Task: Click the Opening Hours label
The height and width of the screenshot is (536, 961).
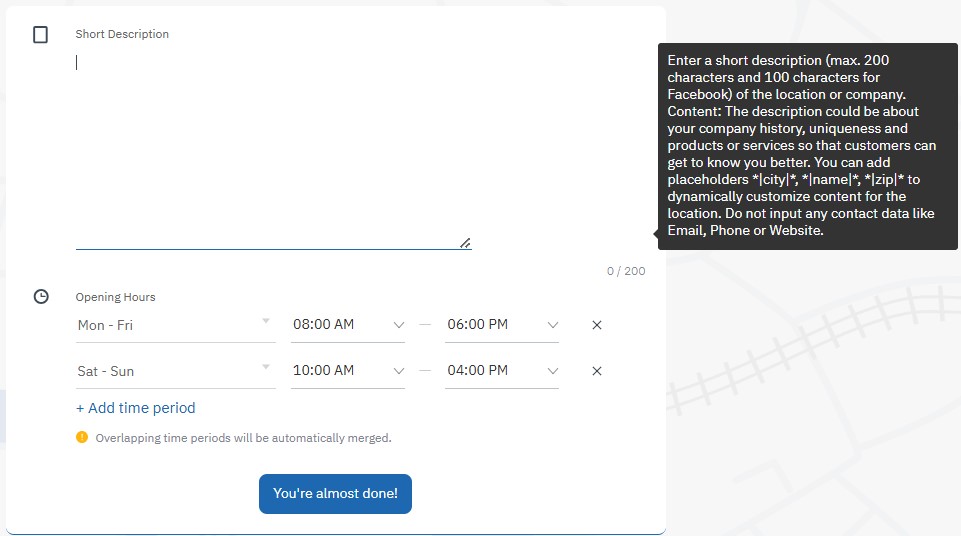Action: pos(116,297)
